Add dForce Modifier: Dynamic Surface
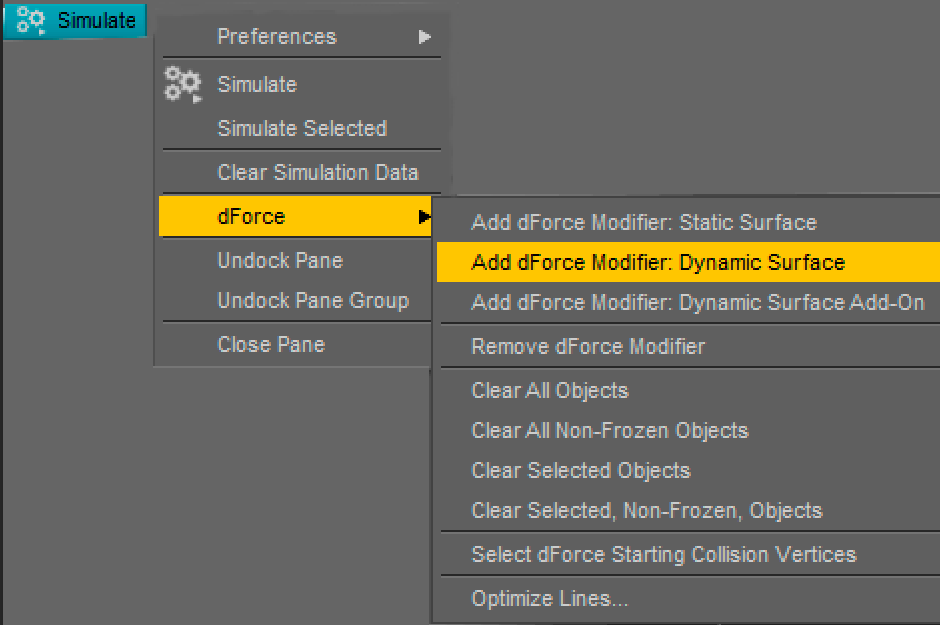 (x=688, y=262)
